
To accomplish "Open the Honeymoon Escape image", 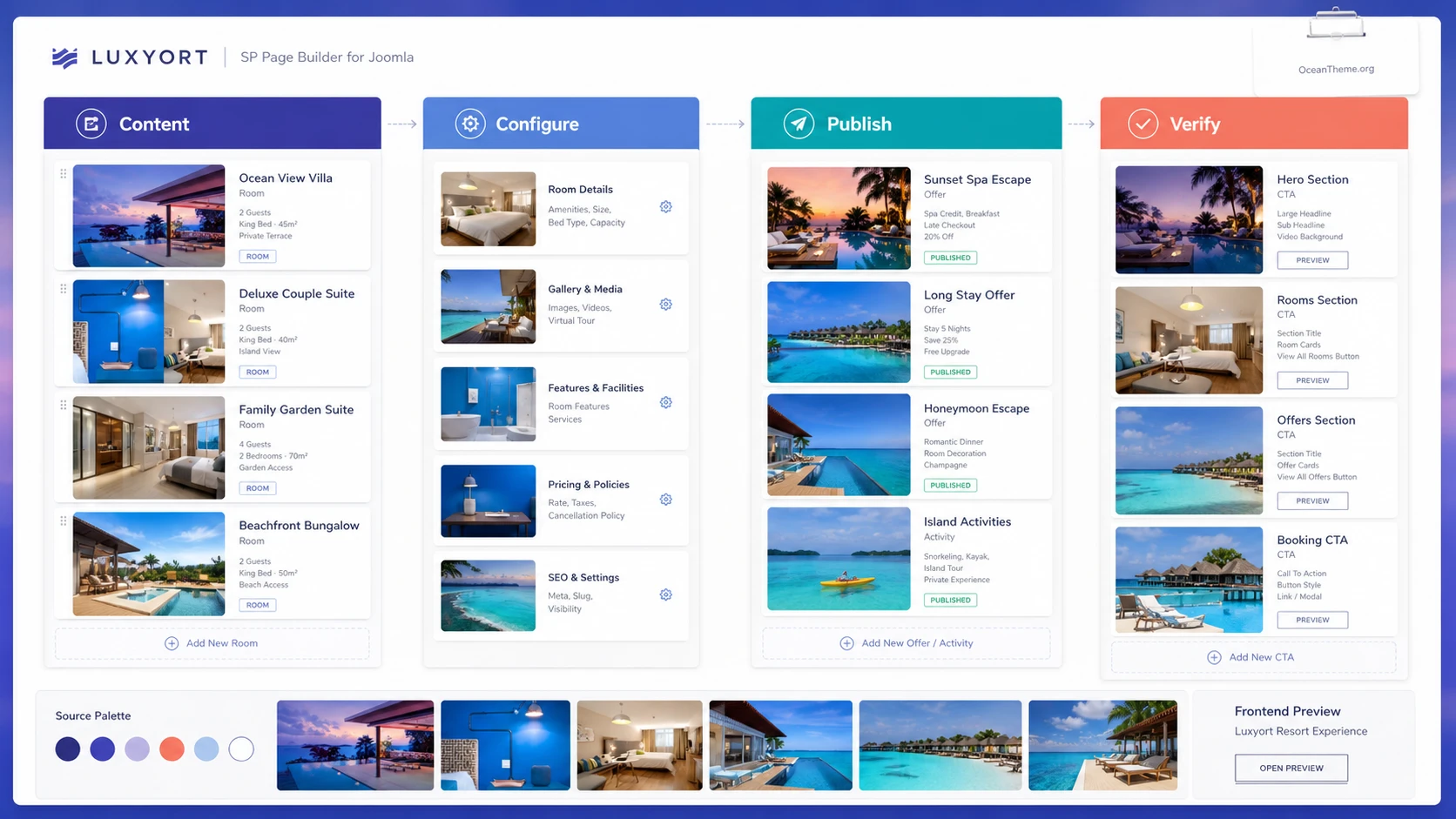I will click(x=839, y=445).
